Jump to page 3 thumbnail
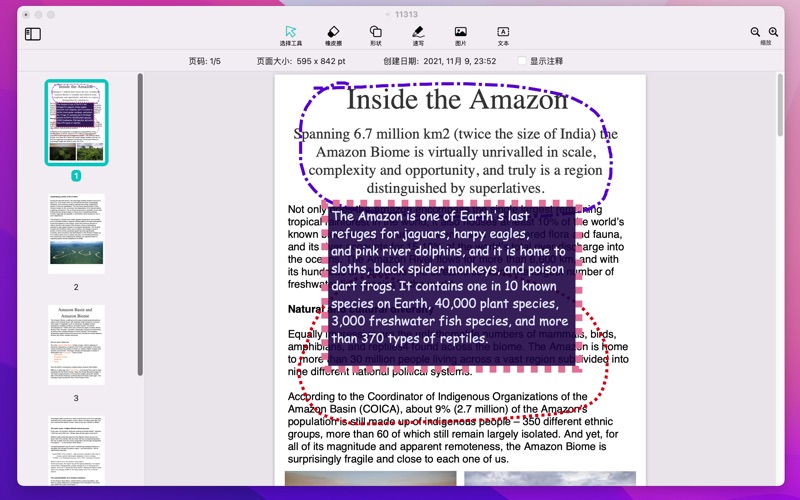This screenshot has width=800, height=500. click(x=77, y=345)
